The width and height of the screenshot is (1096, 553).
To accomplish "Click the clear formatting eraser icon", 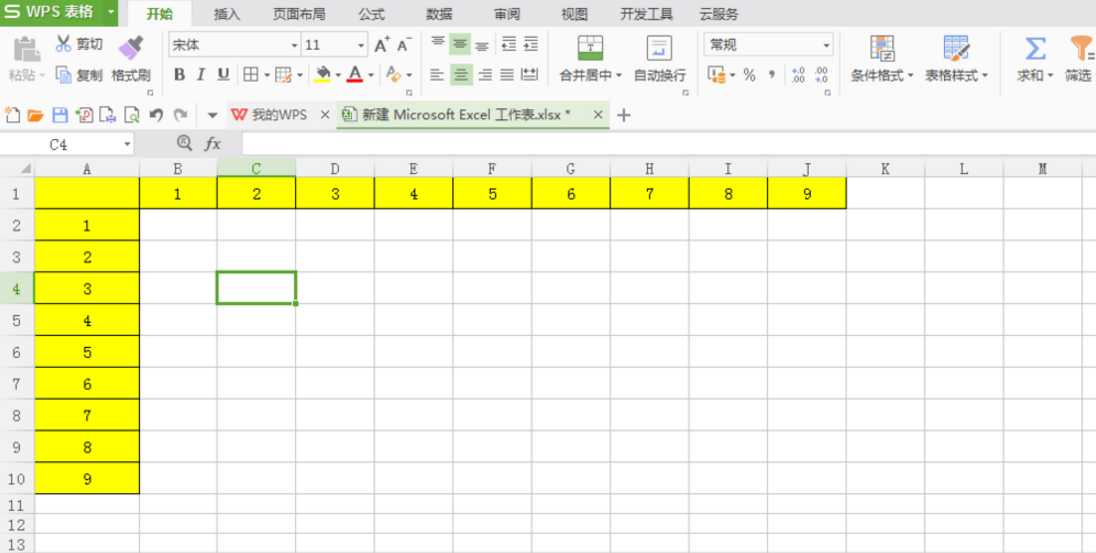I will (394, 74).
